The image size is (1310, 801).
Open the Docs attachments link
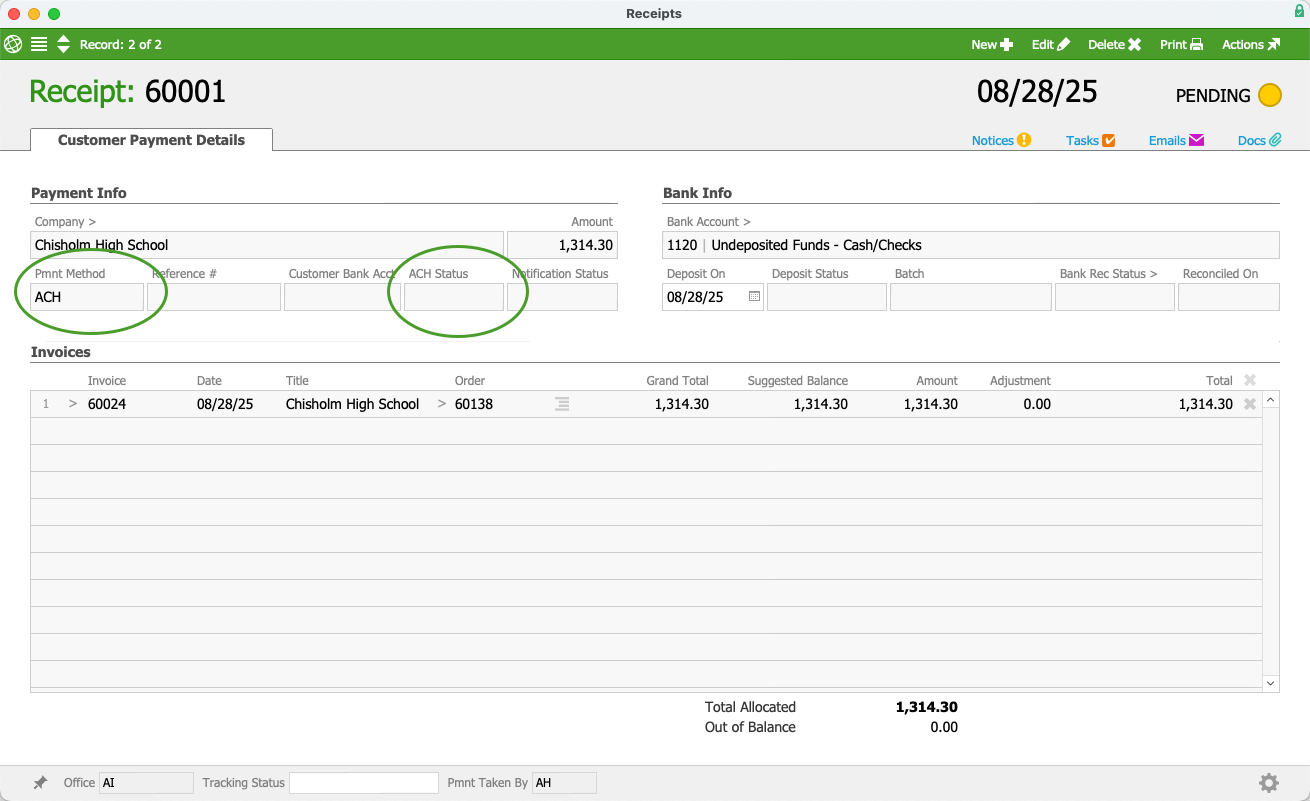tap(1259, 141)
